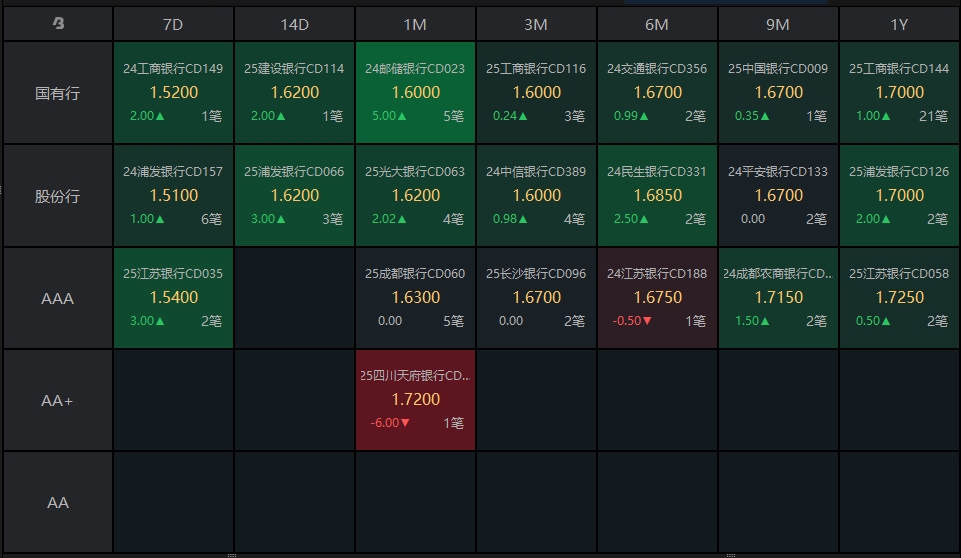Image resolution: width=961 pixels, height=558 pixels.
Task: Click the 21笔 trade count in 25工商银行CD144
Action: point(933,116)
